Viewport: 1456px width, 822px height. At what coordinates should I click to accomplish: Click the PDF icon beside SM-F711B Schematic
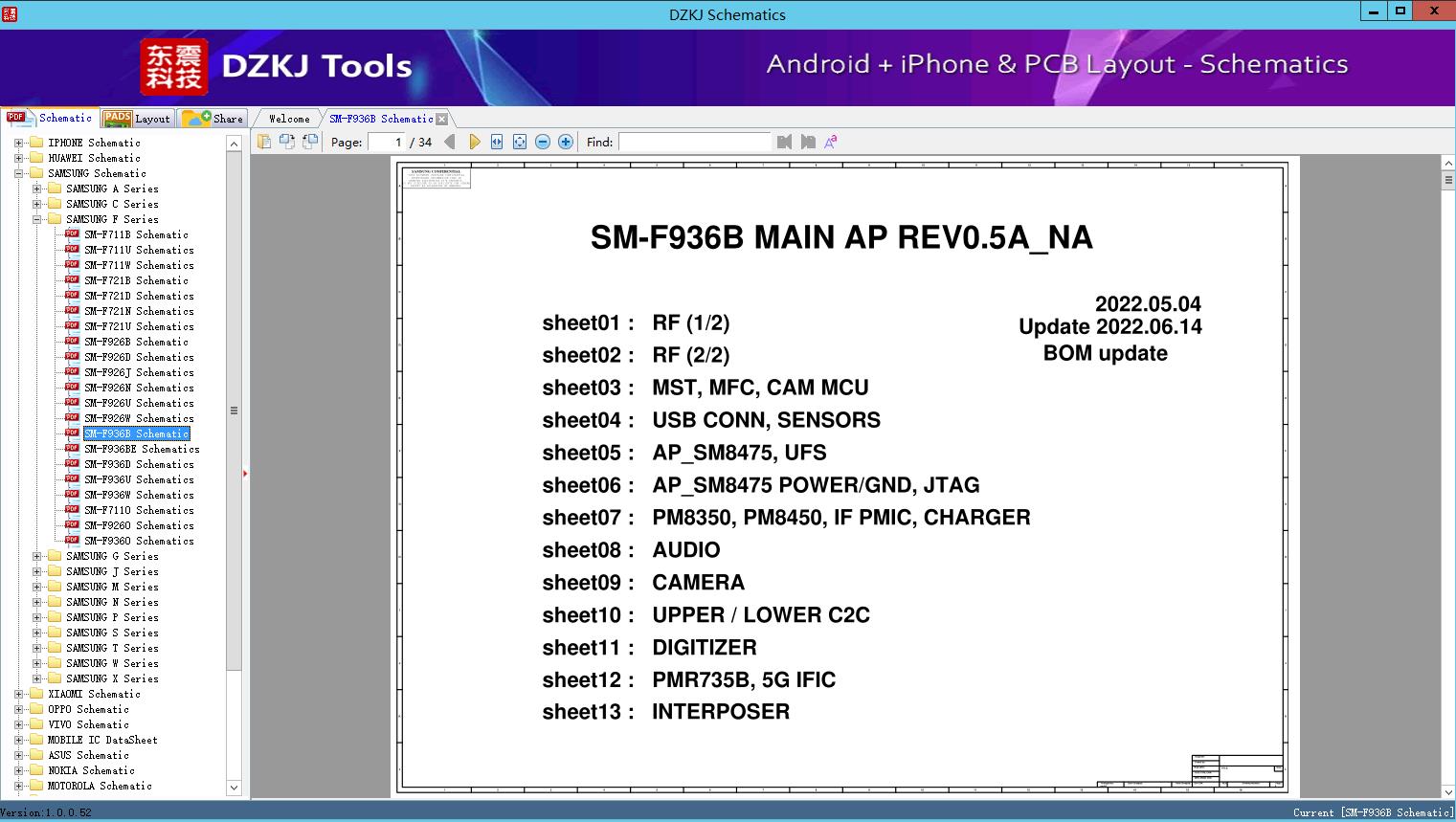pos(72,234)
